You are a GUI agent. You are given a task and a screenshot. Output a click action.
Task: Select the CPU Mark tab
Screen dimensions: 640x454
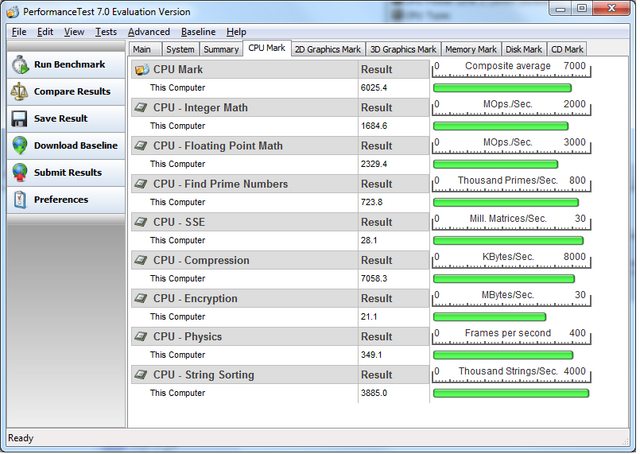[267, 48]
